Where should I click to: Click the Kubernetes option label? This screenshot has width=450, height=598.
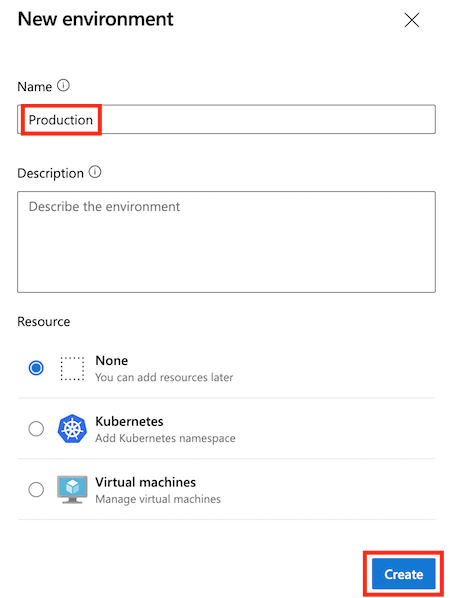click(x=129, y=421)
